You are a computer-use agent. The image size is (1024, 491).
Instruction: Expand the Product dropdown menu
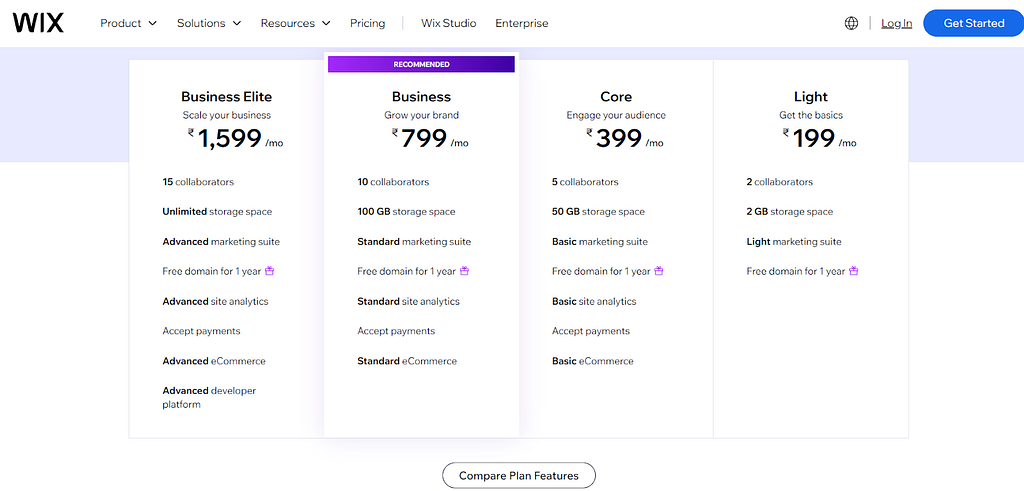click(129, 23)
